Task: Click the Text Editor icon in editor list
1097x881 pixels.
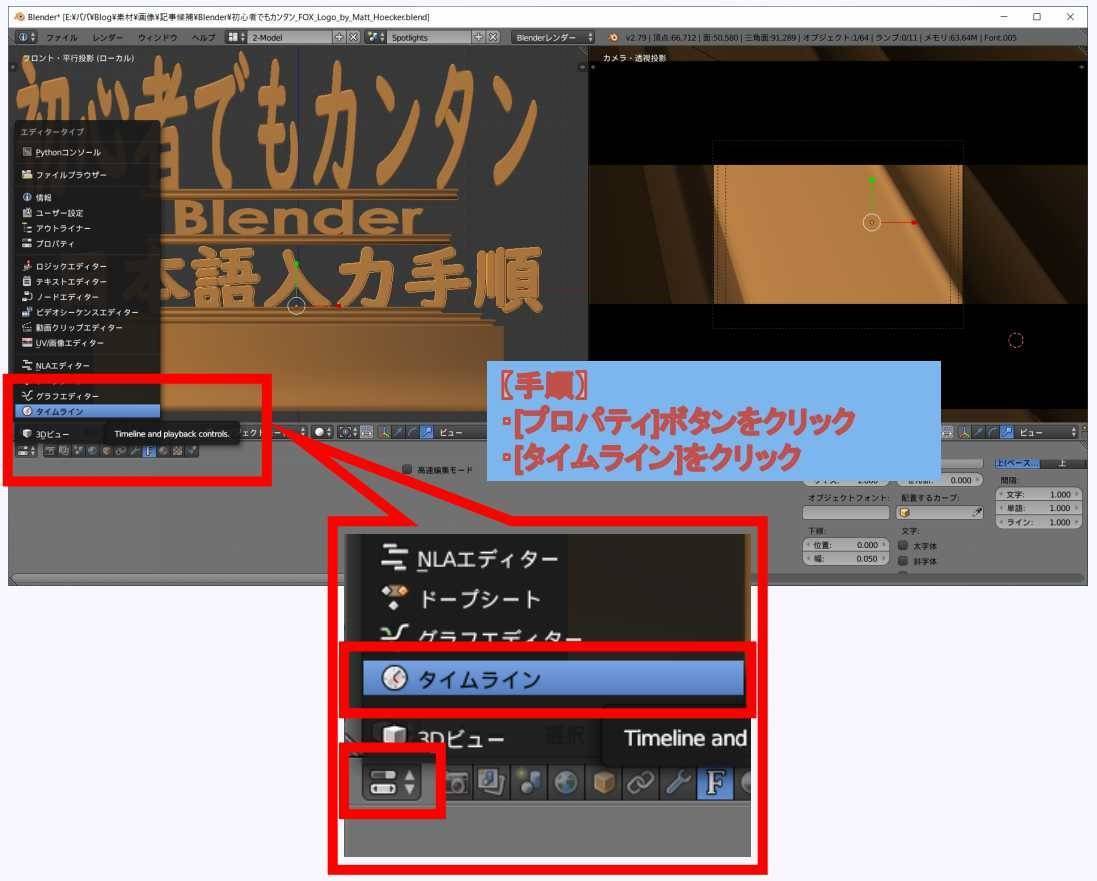Action: (x=27, y=281)
